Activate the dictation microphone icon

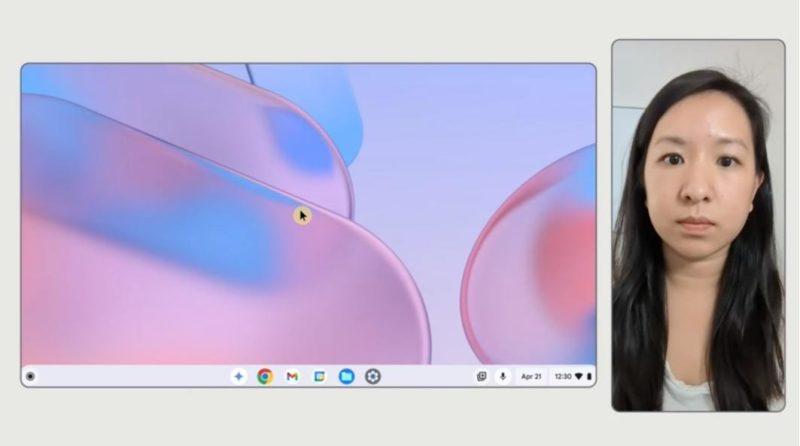click(x=503, y=377)
